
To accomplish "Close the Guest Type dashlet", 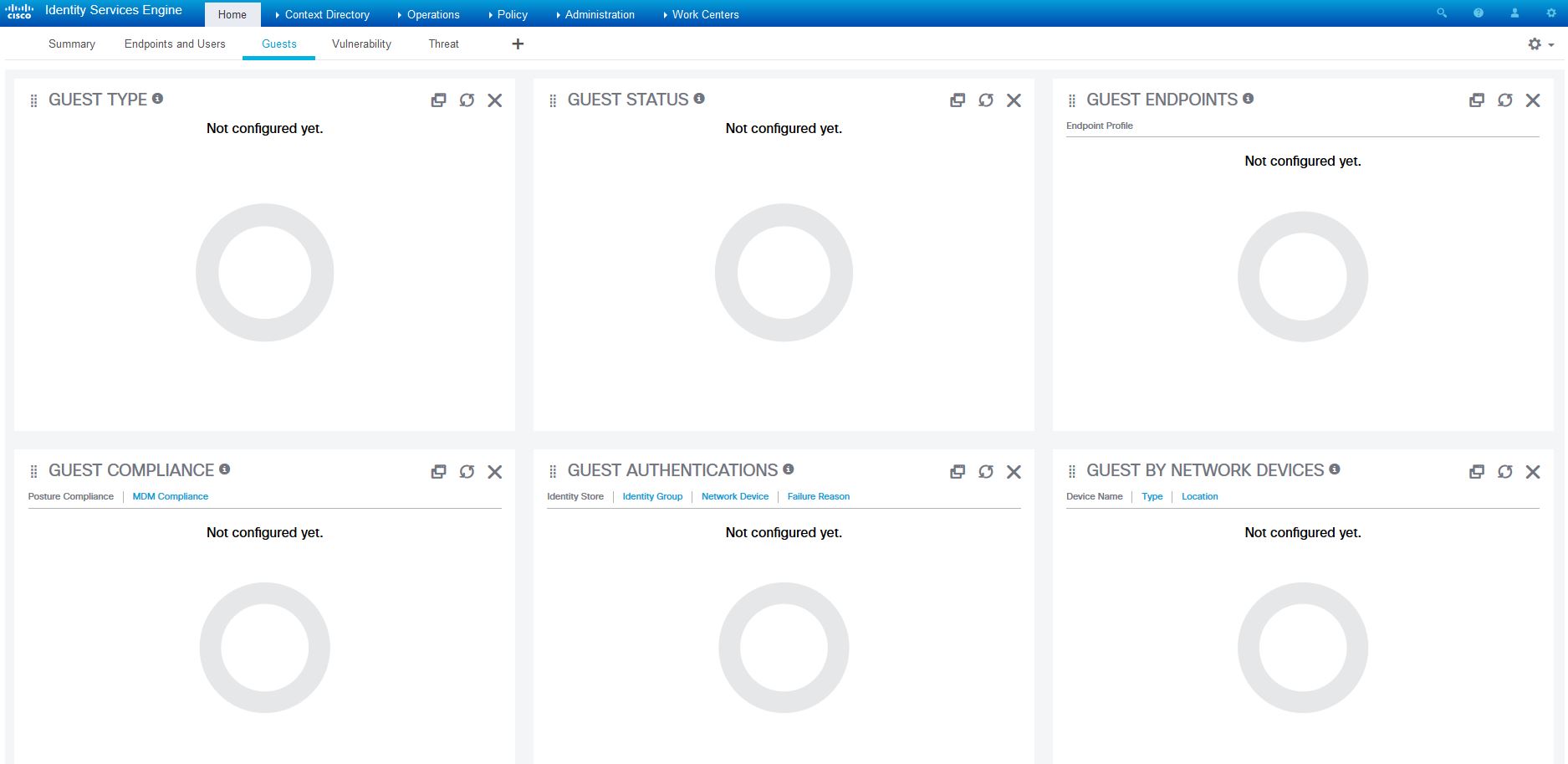I will 495,100.
